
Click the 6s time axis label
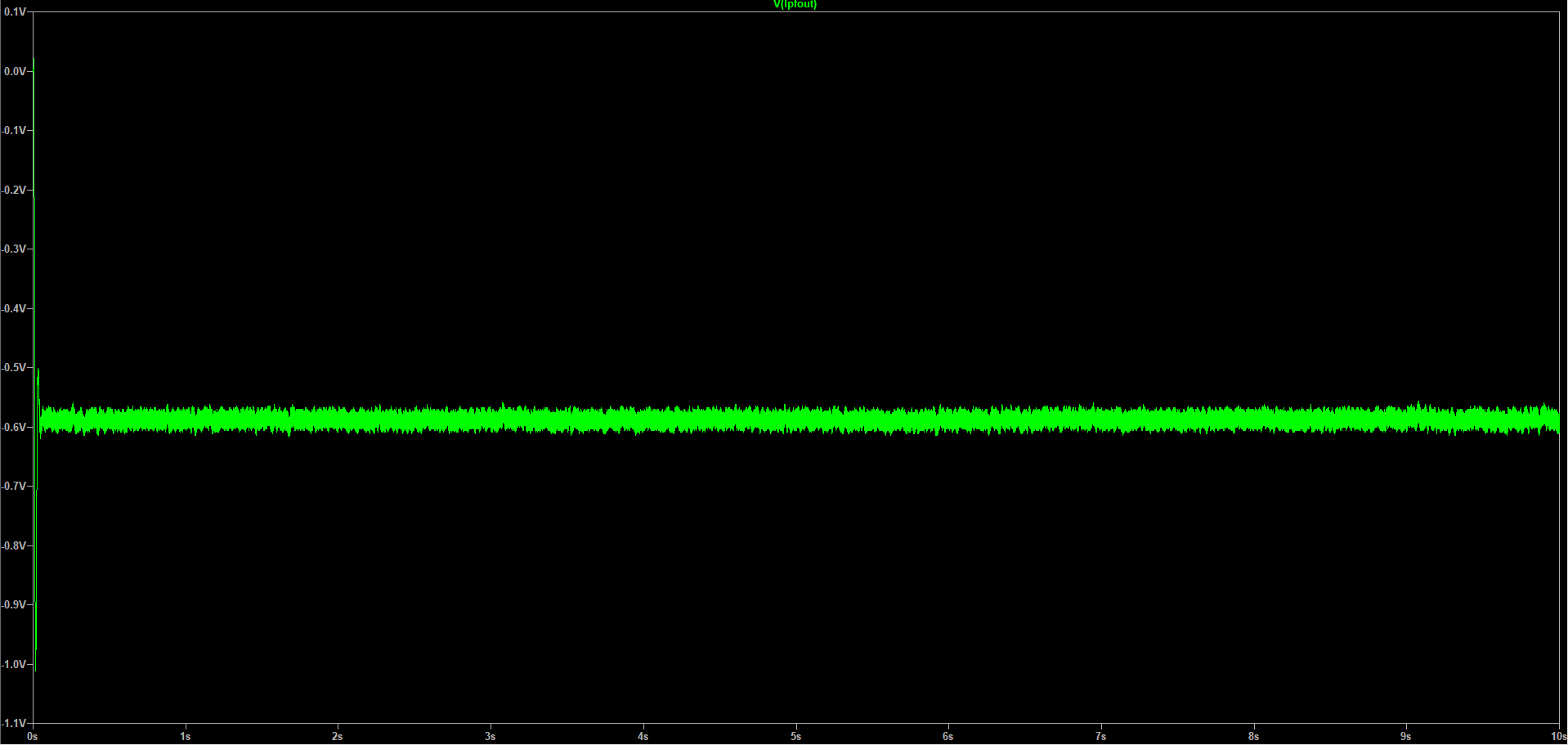(948, 737)
